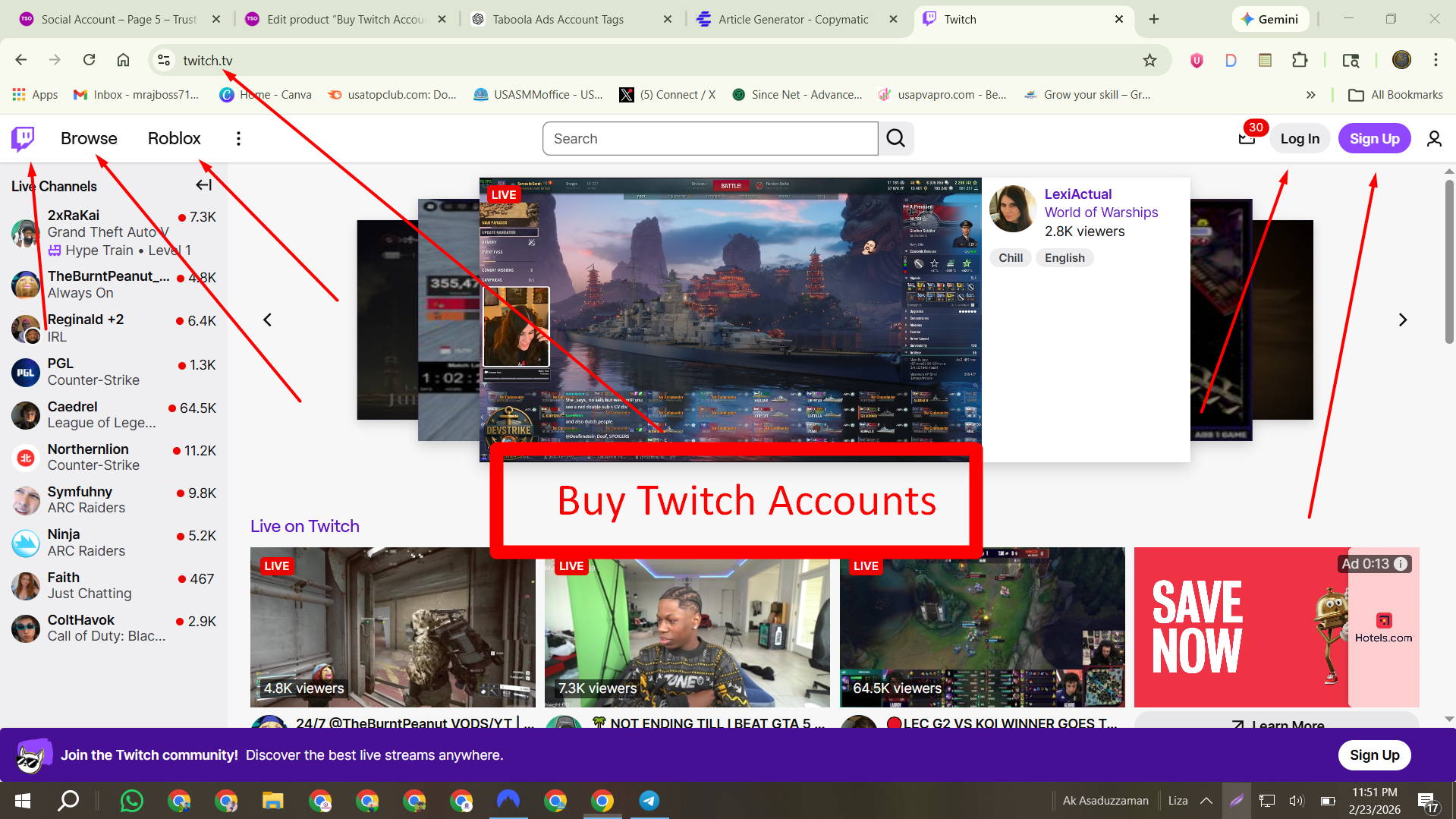This screenshot has height=819, width=1456.
Task: Open PGL Counter-Strike channel
Action: pos(114,371)
